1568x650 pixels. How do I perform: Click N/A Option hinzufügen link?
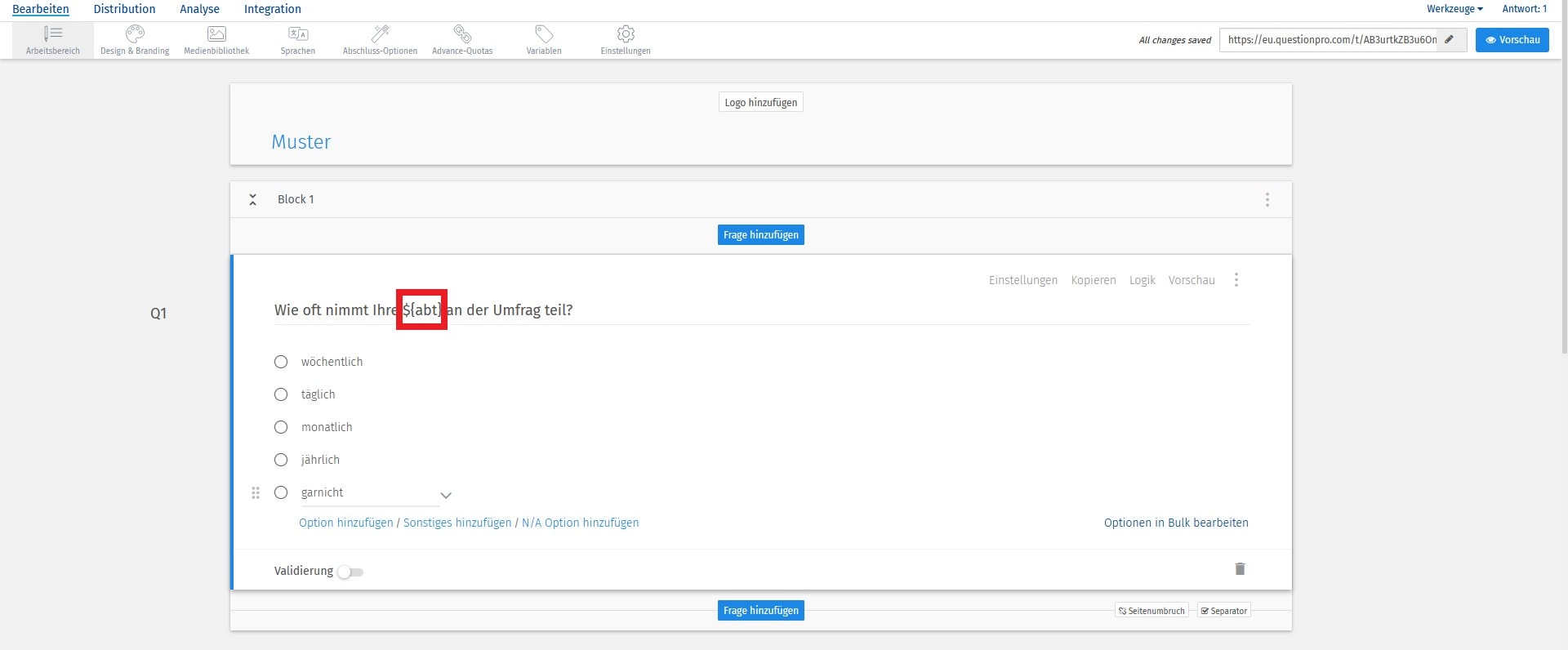click(x=581, y=523)
